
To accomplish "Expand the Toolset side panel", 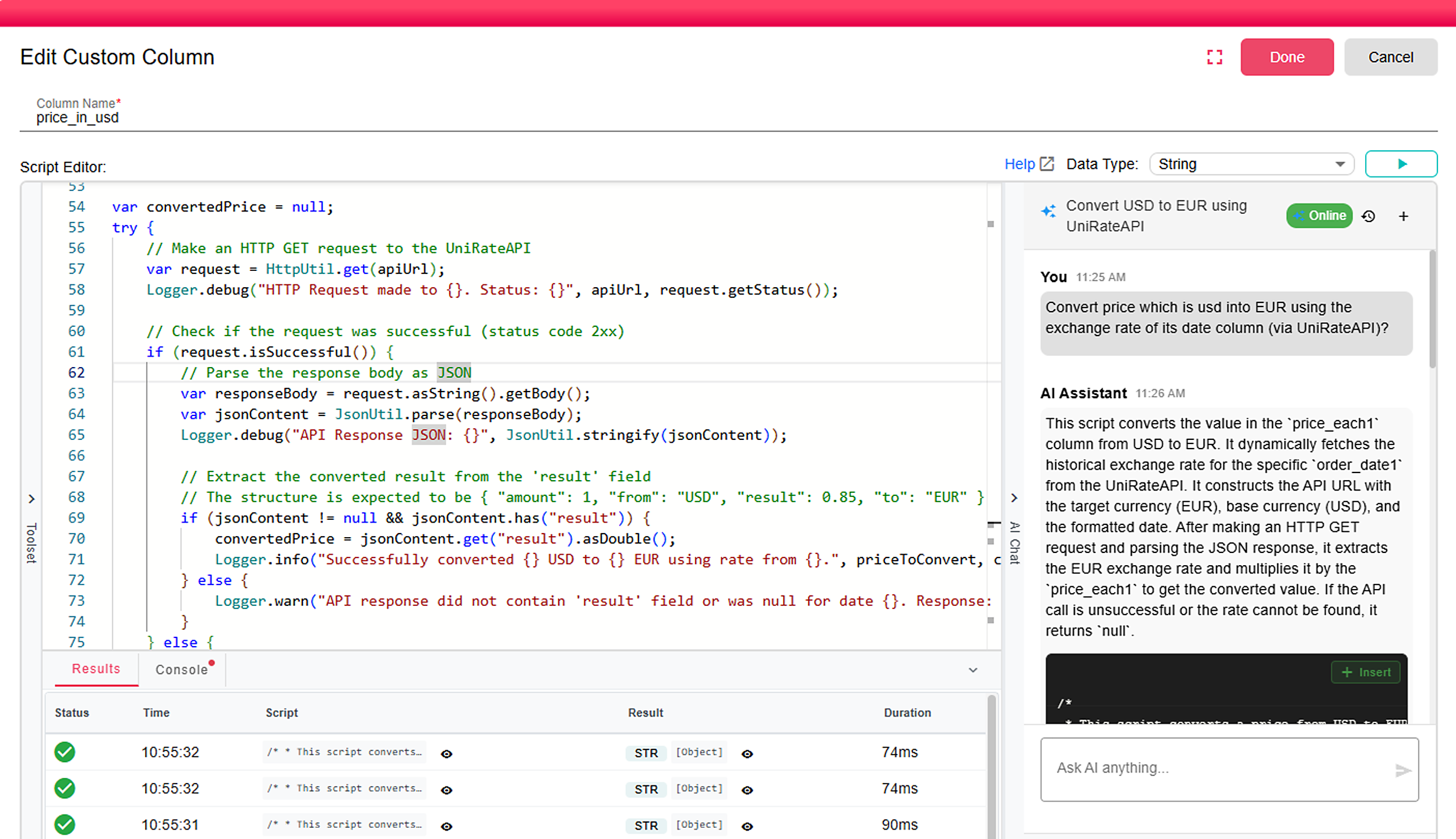I will point(31,498).
